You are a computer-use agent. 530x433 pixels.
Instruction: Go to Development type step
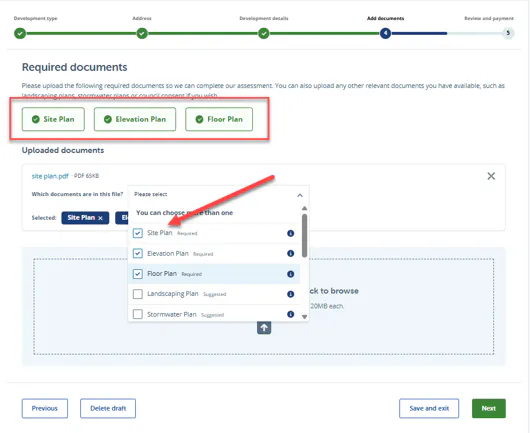[x=20, y=33]
